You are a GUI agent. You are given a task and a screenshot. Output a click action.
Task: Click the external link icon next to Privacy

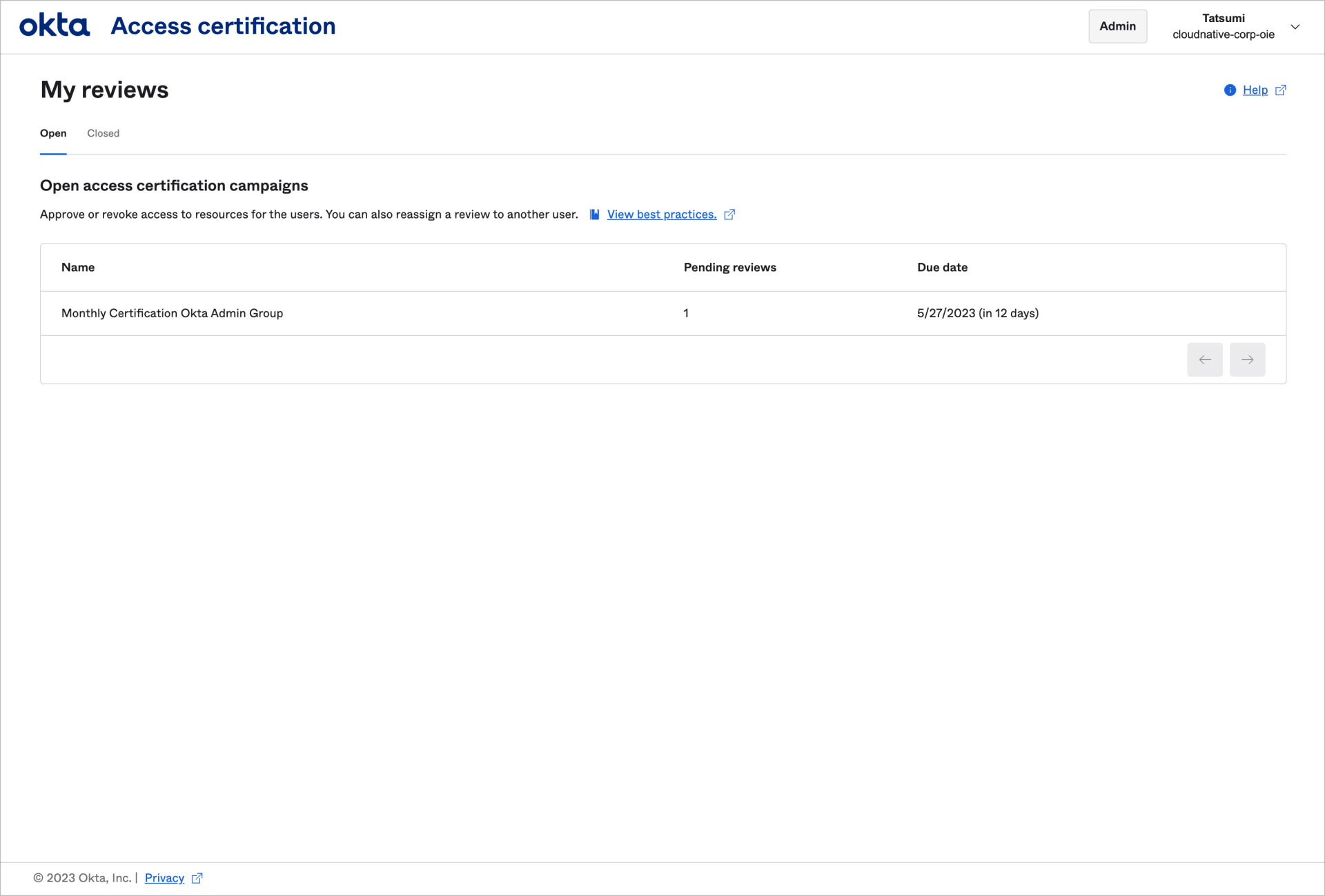coord(197,877)
